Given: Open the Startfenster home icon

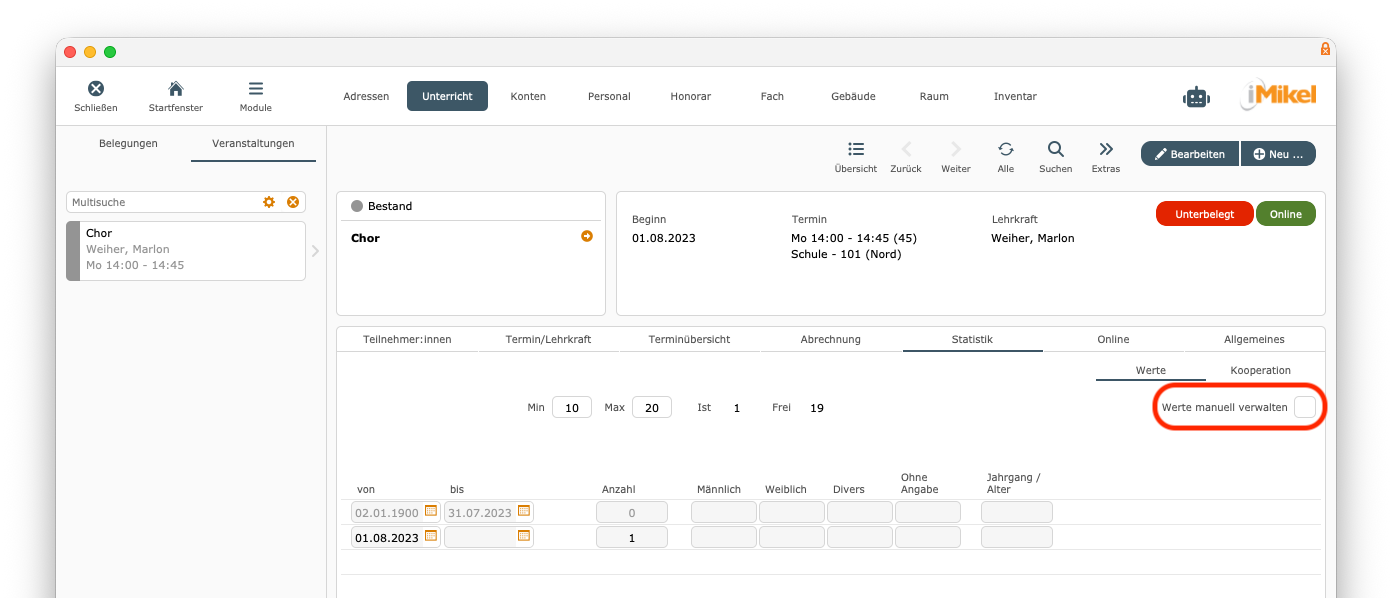Looking at the screenshot, I should pos(175,89).
